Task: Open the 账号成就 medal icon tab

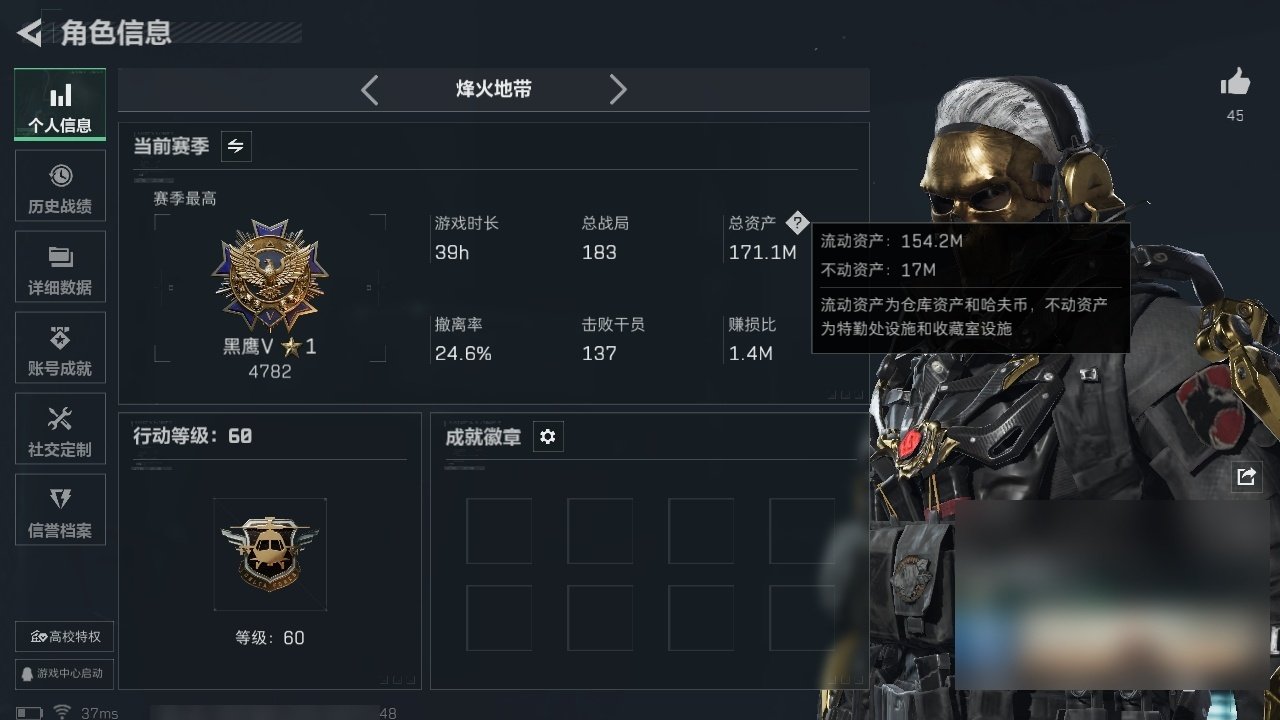Action: [60, 348]
